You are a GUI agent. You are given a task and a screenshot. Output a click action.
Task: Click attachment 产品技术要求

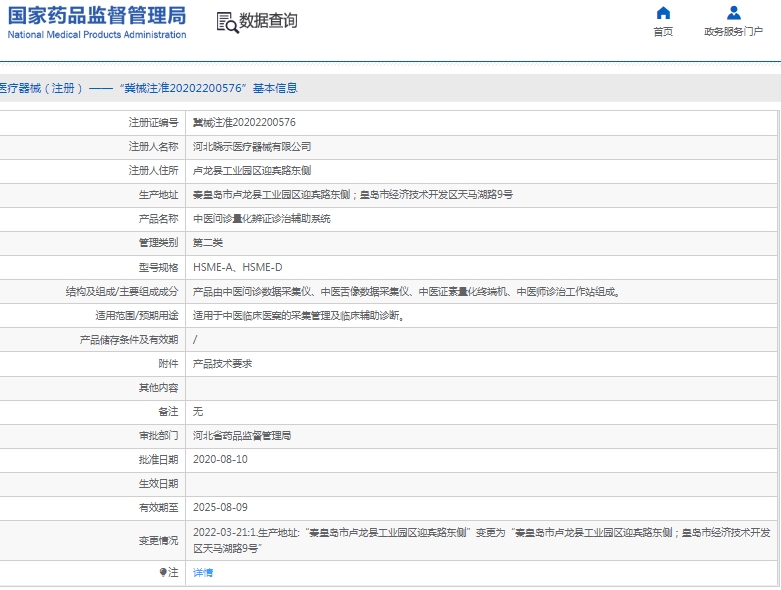pyautogui.click(x=223, y=363)
